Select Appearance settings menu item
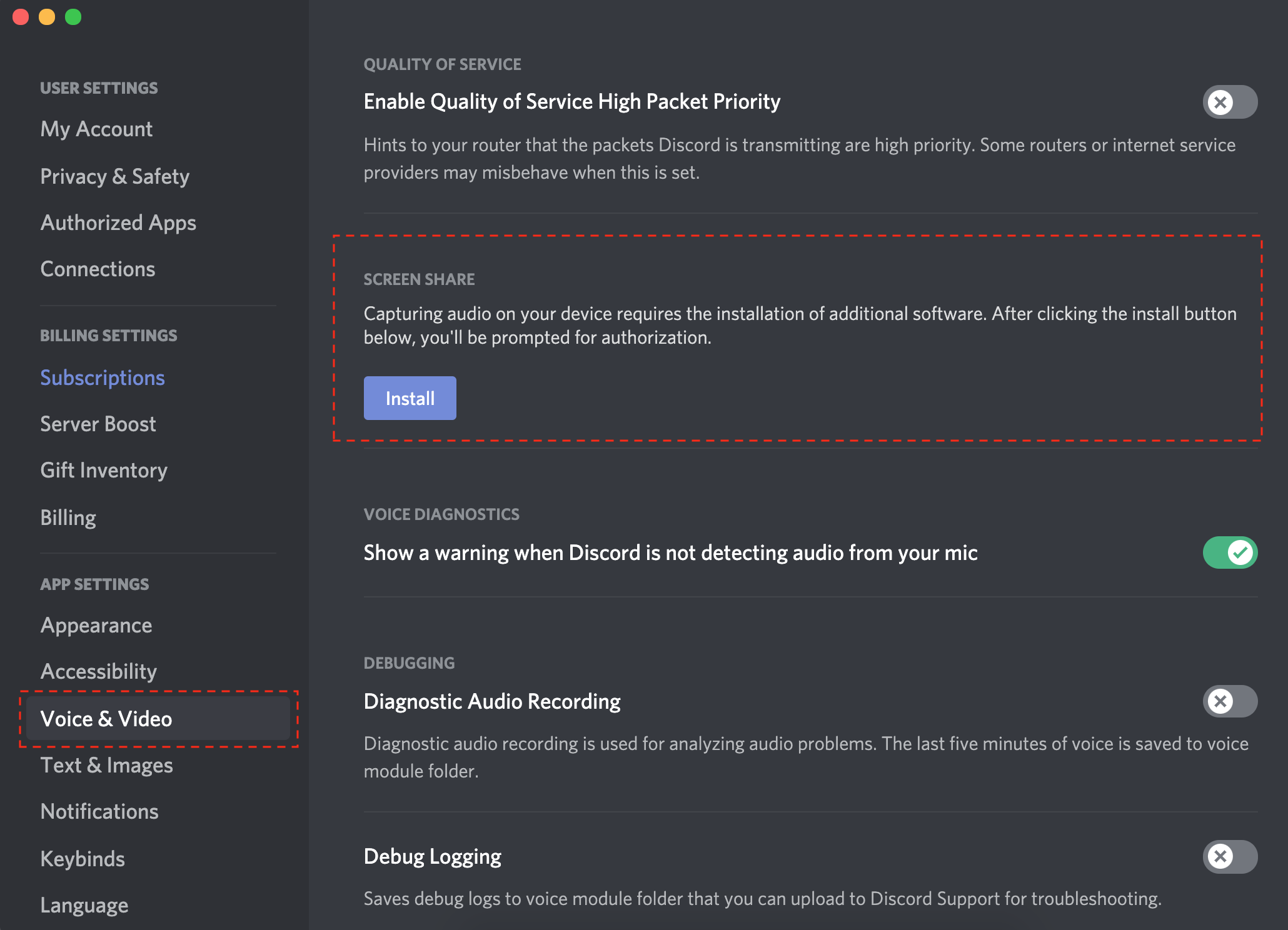 [x=97, y=625]
